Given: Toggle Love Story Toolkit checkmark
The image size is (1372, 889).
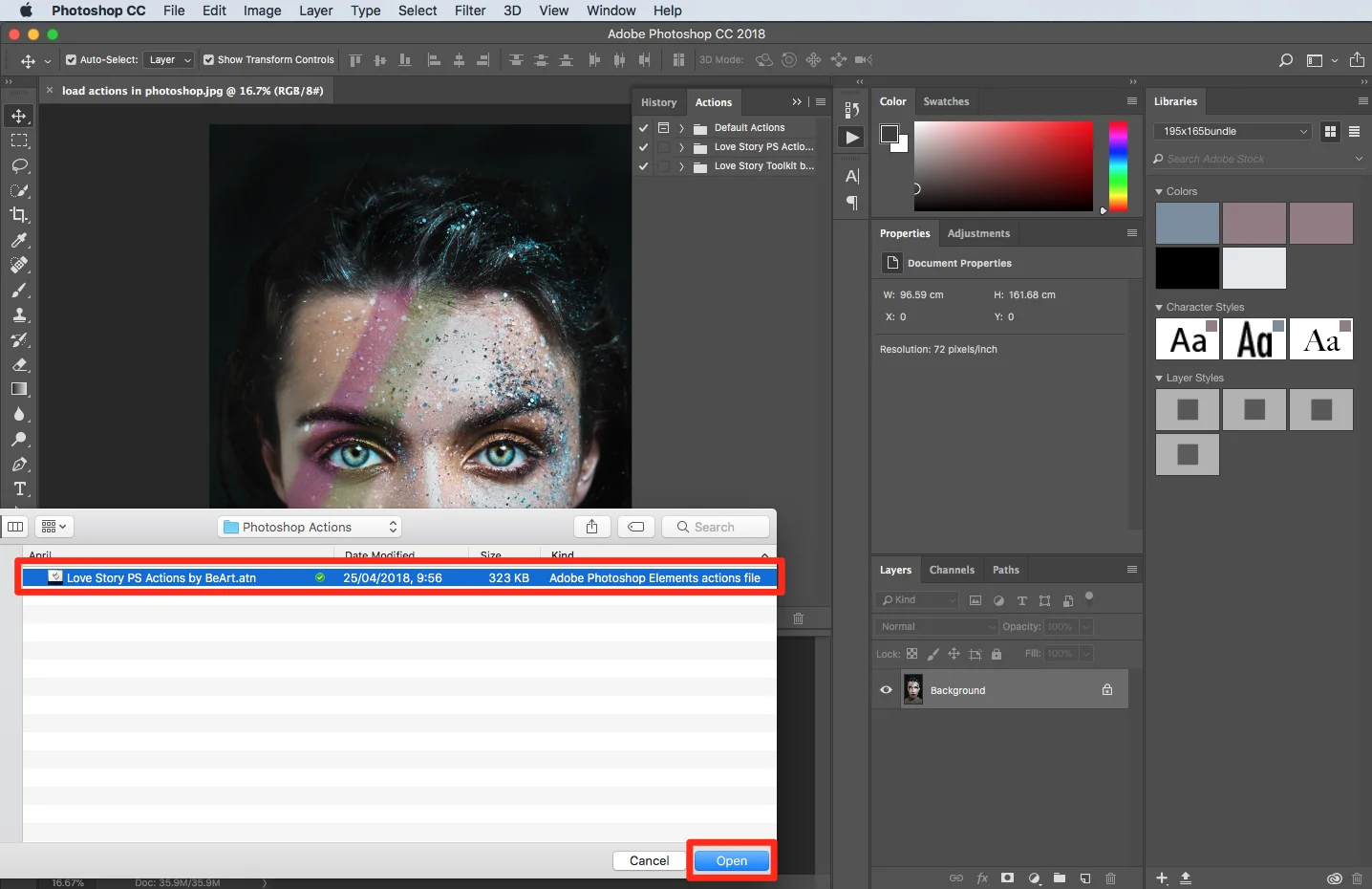Looking at the screenshot, I should pyautogui.click(x=644, y=166).
